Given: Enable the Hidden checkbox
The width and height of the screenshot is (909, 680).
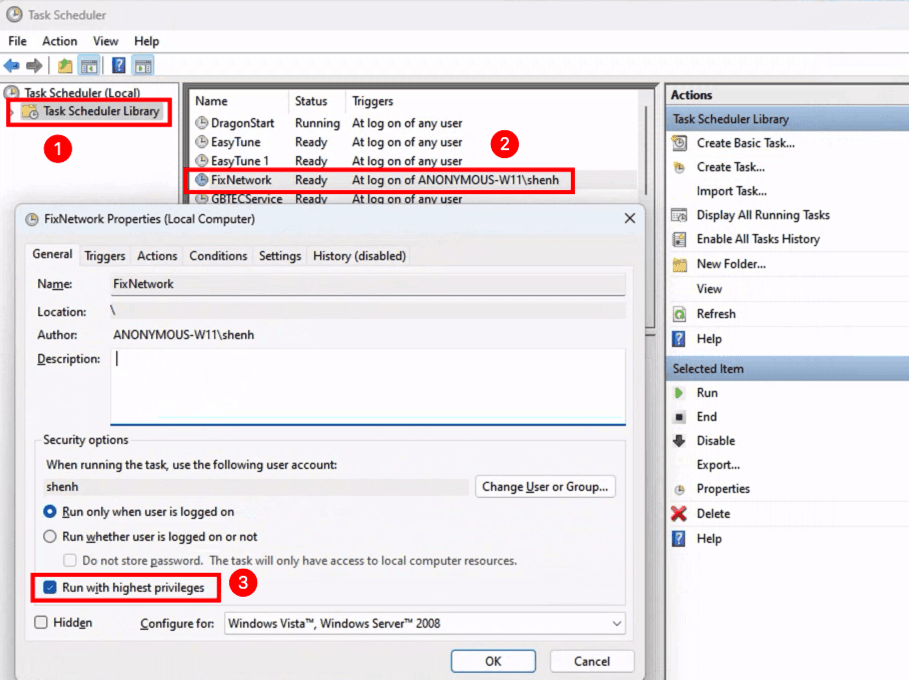Looking at the screenshot, I should [x=41, y=622].
